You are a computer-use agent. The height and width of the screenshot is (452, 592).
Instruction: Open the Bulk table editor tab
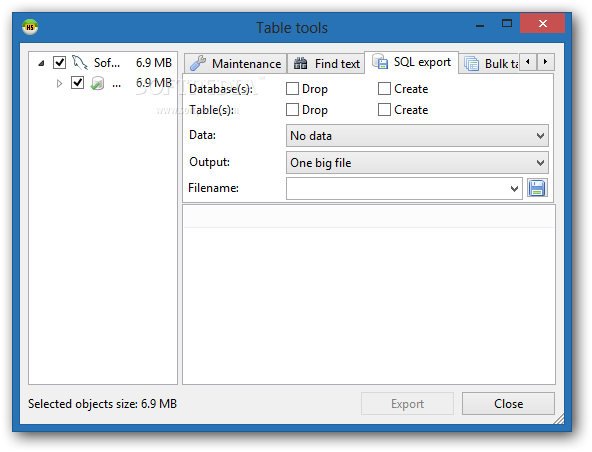tap(490, 63)
